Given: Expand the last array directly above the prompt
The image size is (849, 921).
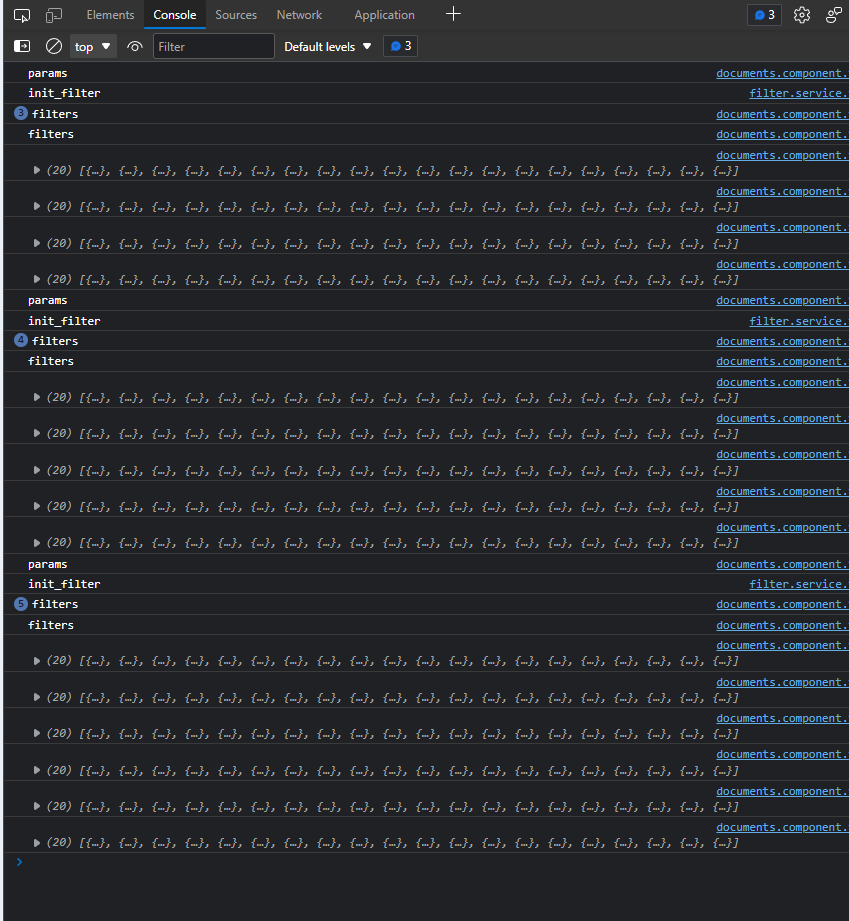Looking at the screenshot, I should pos(37,843).
